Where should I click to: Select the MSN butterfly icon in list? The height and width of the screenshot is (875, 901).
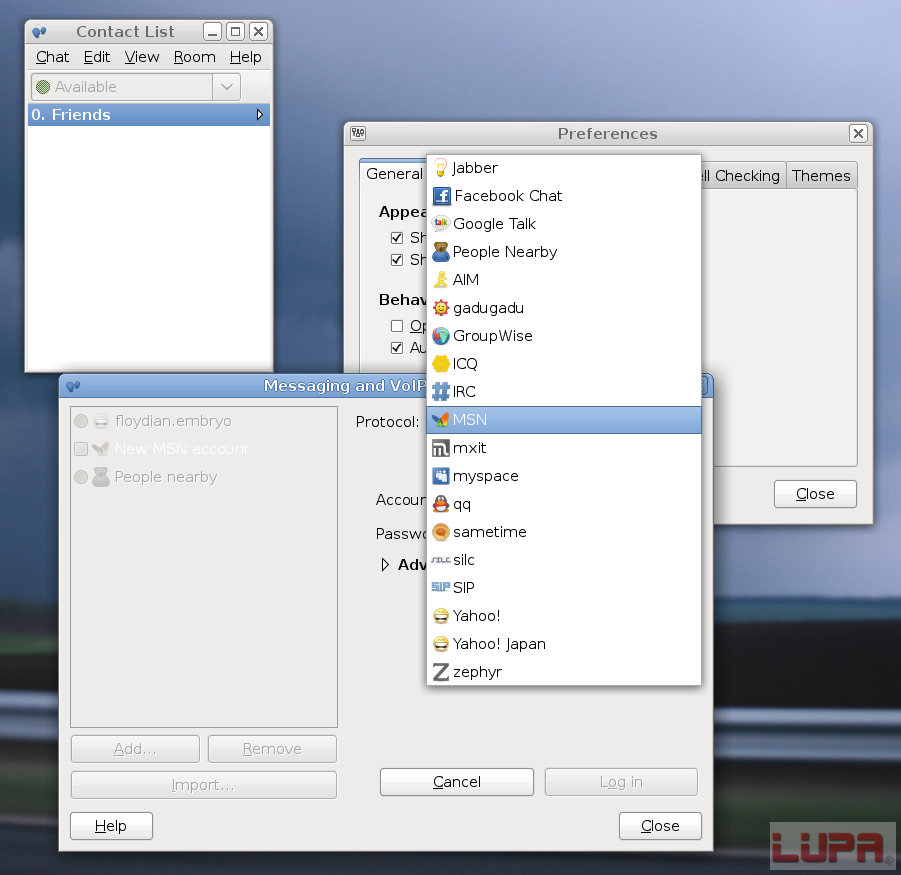click(441, 420)
